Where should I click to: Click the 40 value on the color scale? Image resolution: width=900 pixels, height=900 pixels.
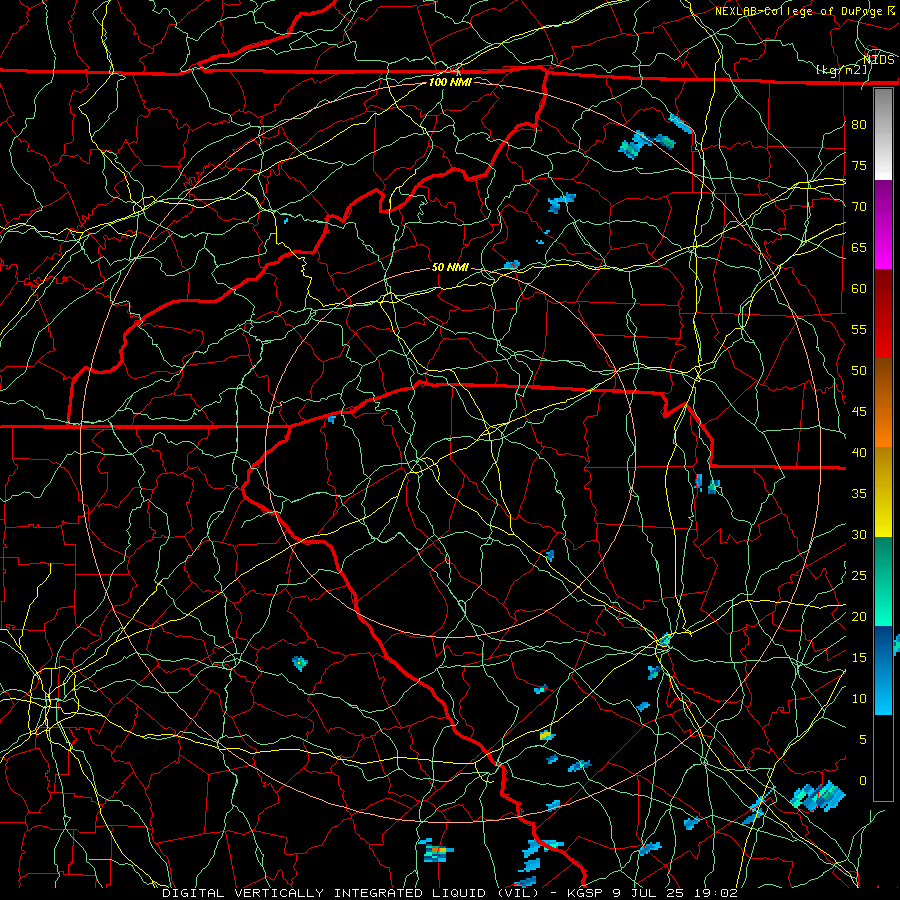[859, 453]
